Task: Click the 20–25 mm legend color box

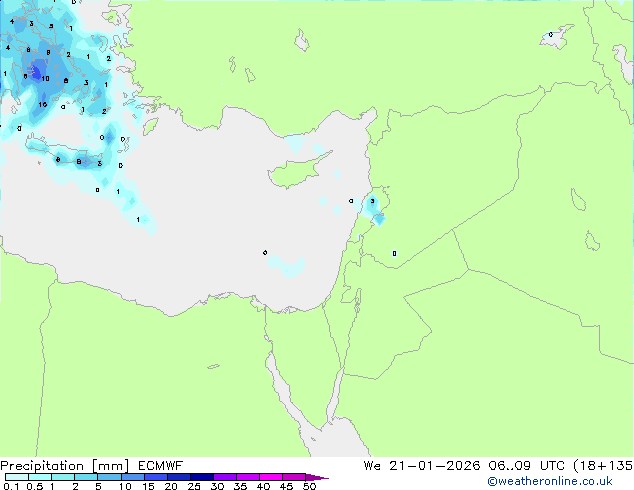Action: click(x=179, y=477)
